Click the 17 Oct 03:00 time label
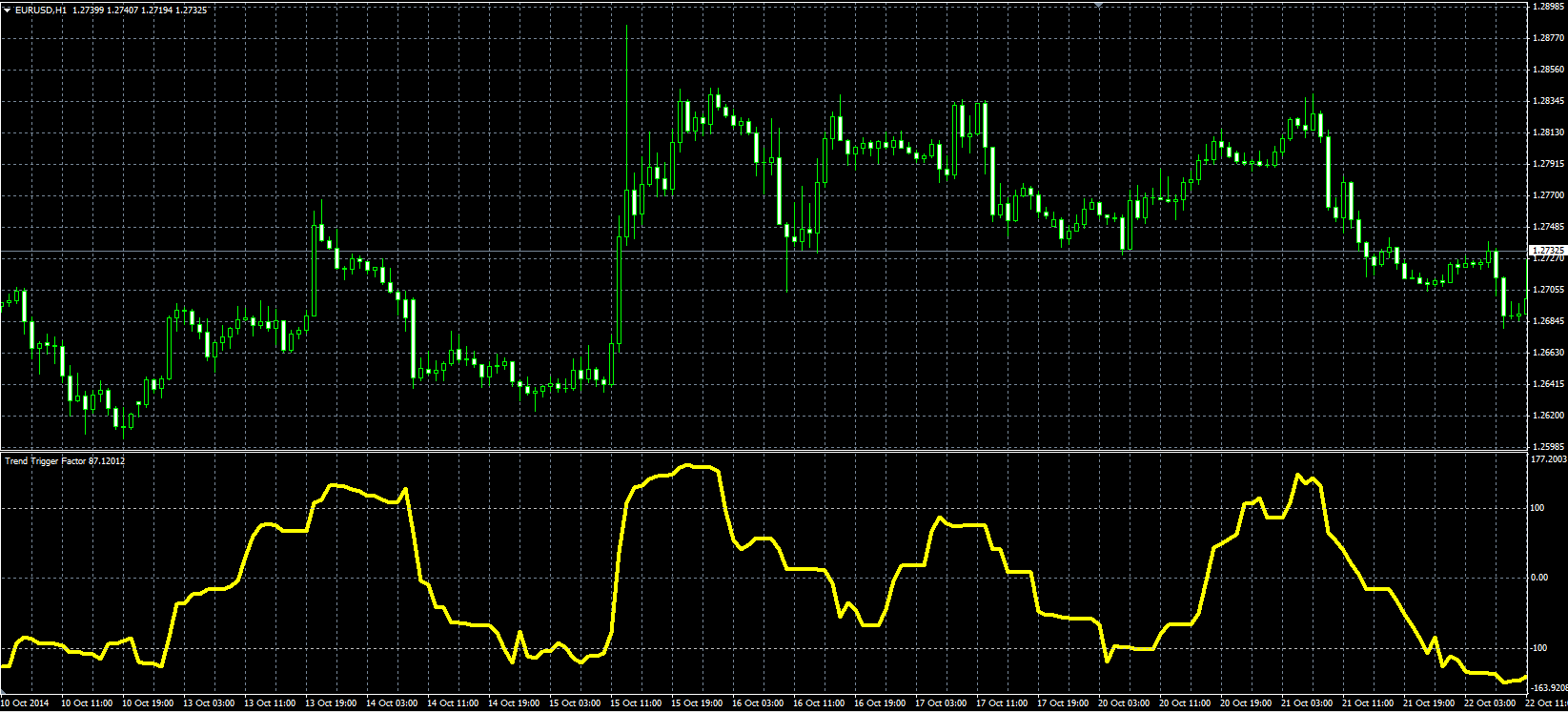The image size is (1568, 712). point(941,703)
